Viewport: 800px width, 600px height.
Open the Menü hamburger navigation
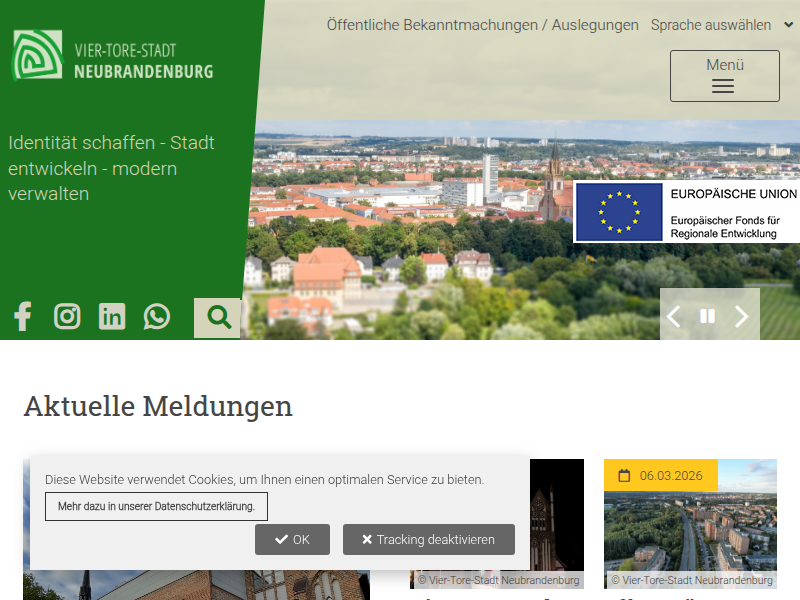[724, 76]
